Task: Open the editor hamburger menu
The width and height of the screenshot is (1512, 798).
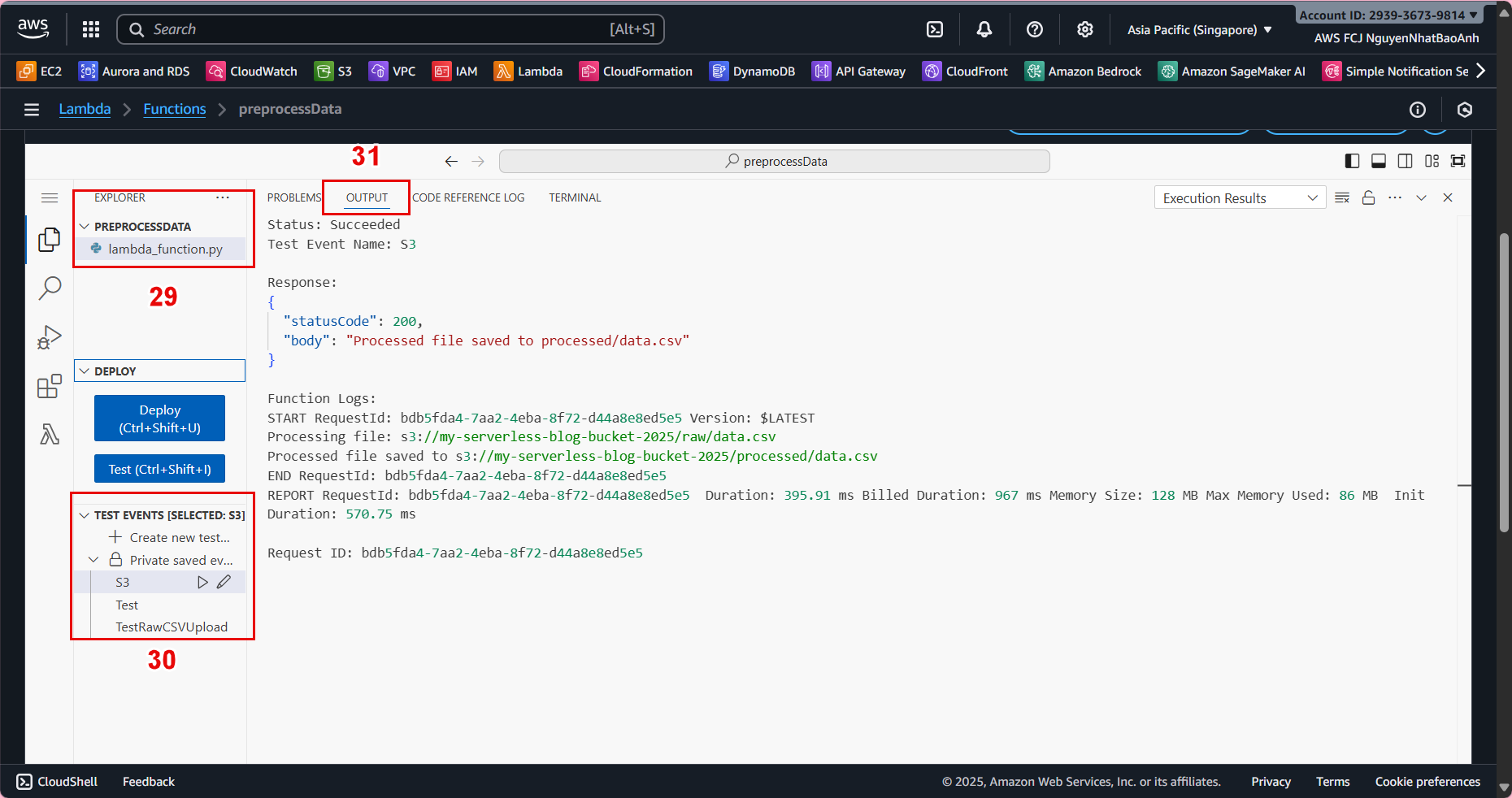Action: (x=50, y=197)
